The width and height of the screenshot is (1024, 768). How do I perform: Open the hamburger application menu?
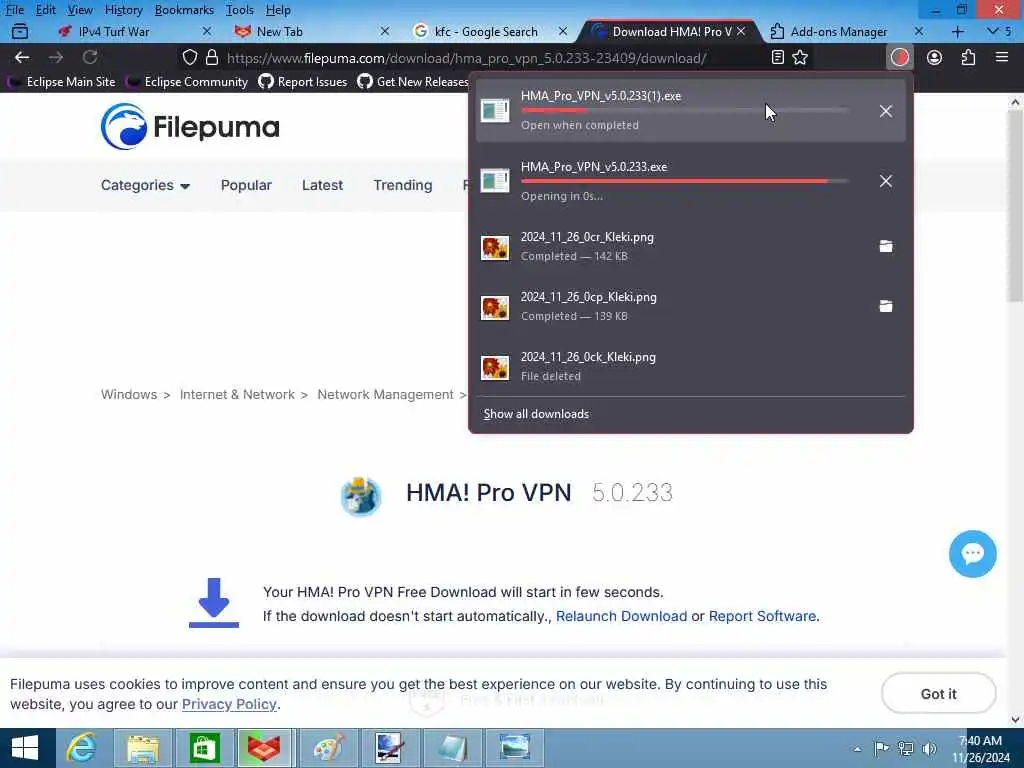[x=1002, y=57]
